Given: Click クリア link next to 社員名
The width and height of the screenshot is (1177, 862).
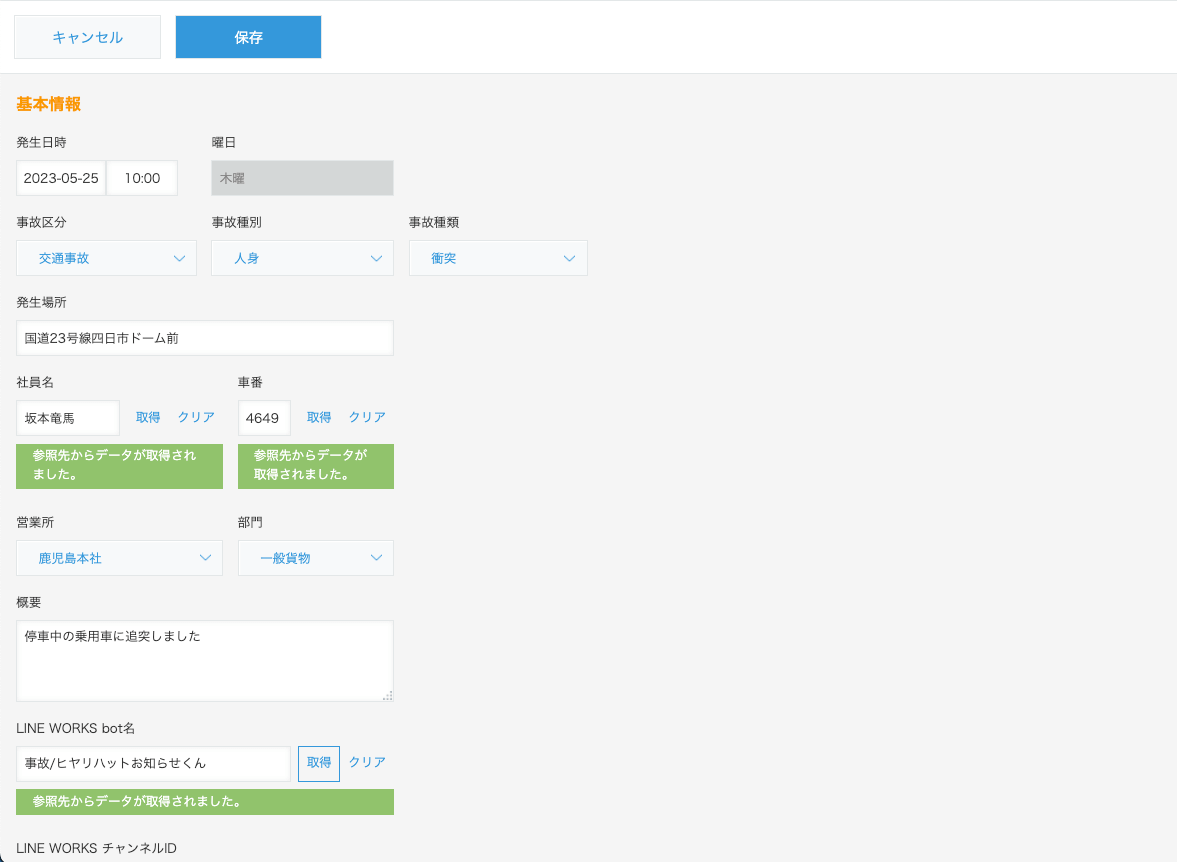Looking at the screenshot, I should pyautogui.click(x=196, y=417).
